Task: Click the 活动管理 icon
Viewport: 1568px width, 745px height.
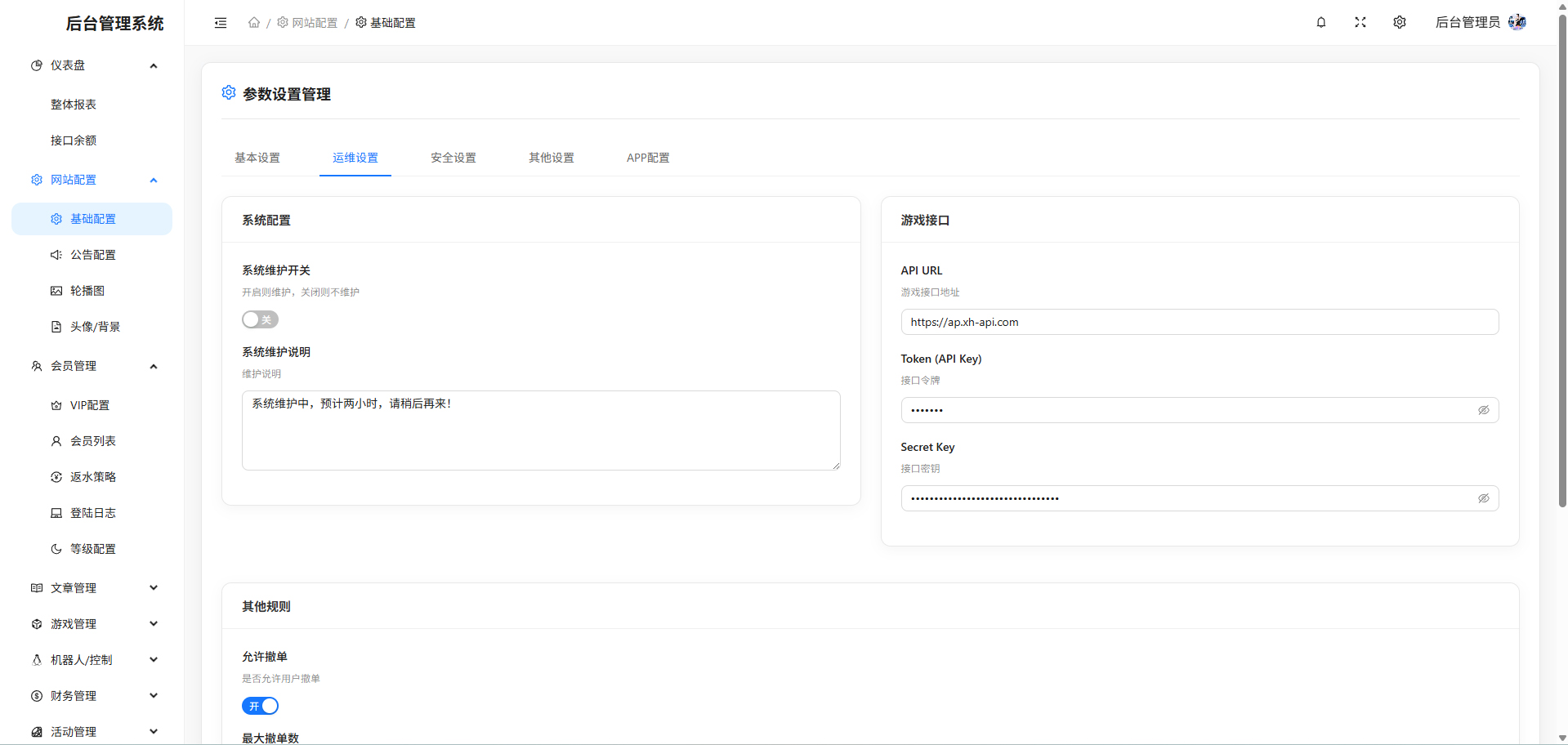Action: point(37,732)
